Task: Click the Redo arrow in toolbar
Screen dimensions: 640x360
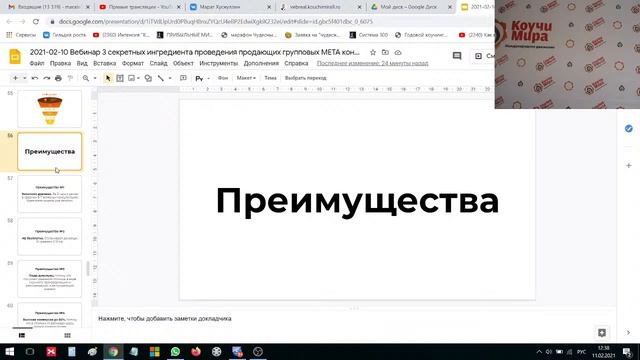Action: tap(47, 78)
